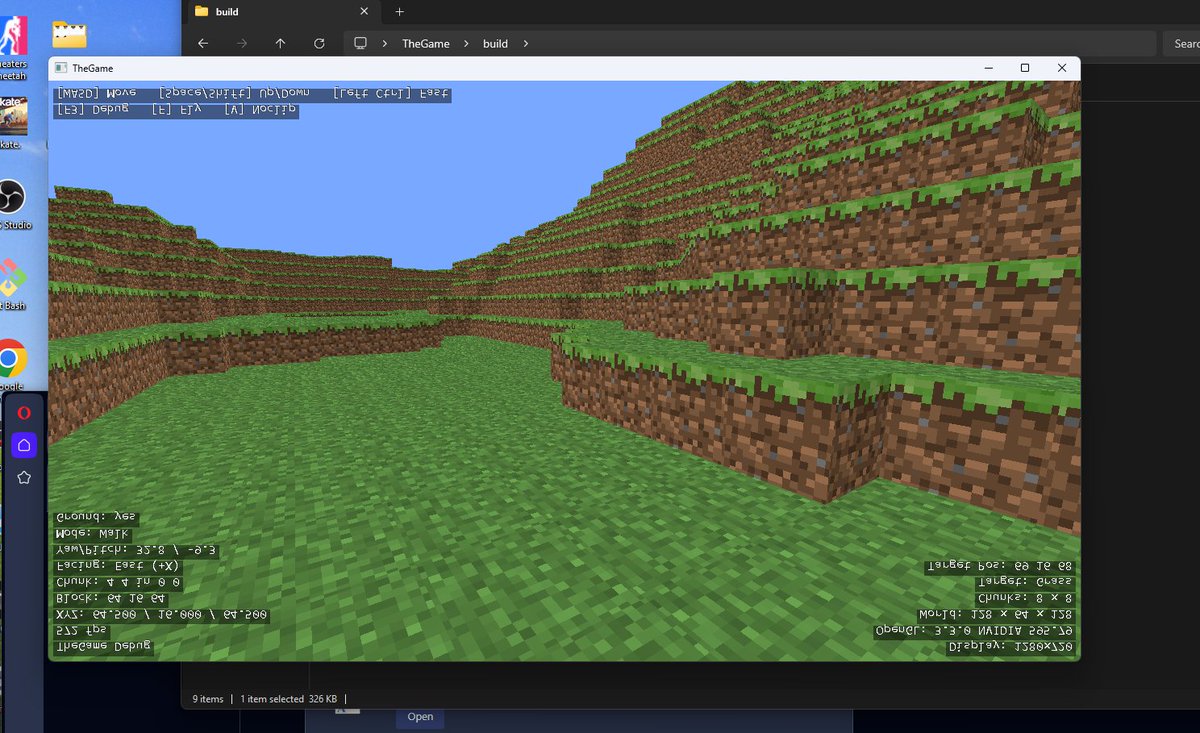Select the build tab in File Explorer

282,12
